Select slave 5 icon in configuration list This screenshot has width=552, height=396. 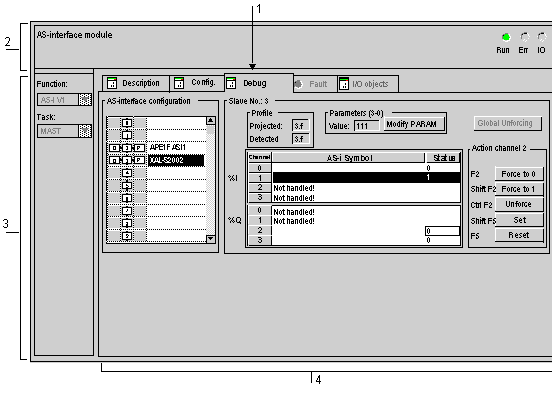click(127, 186)
